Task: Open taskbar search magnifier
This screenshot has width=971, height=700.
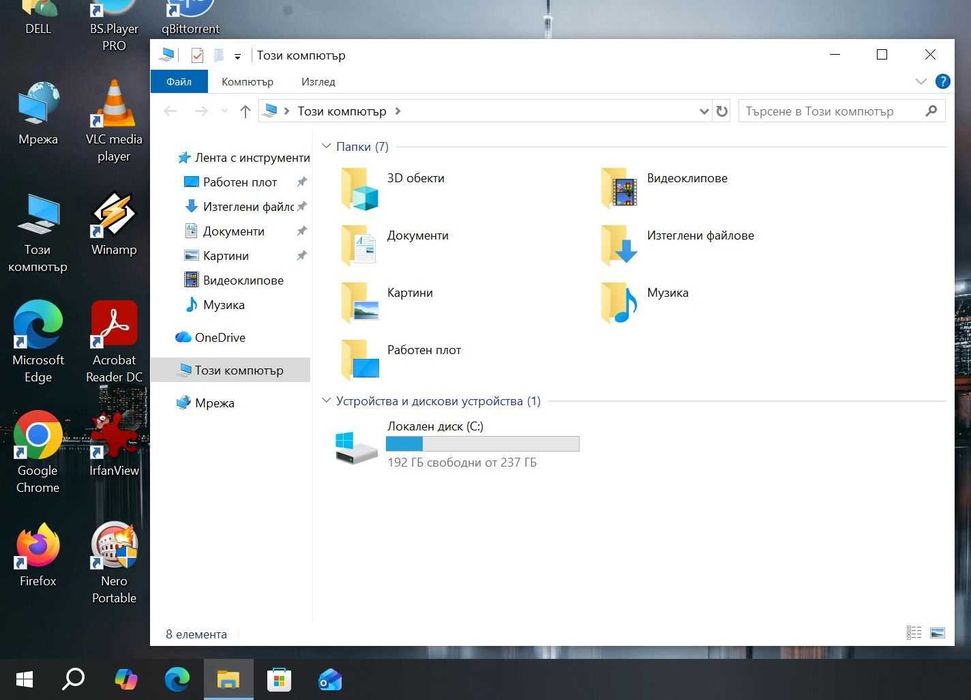Action: click(x=74, y=680)
